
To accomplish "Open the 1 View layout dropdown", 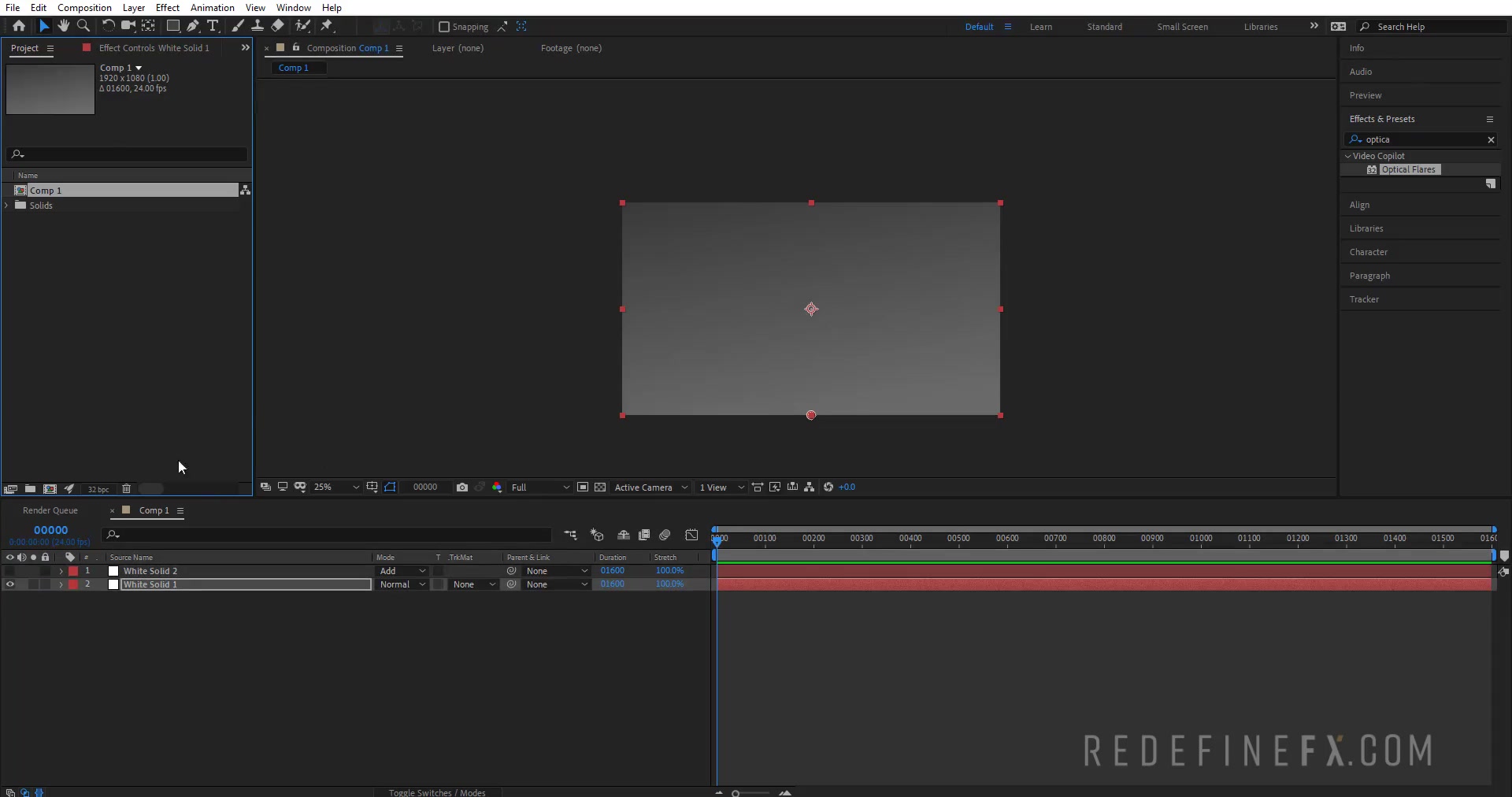I will (x=721, y=487).
